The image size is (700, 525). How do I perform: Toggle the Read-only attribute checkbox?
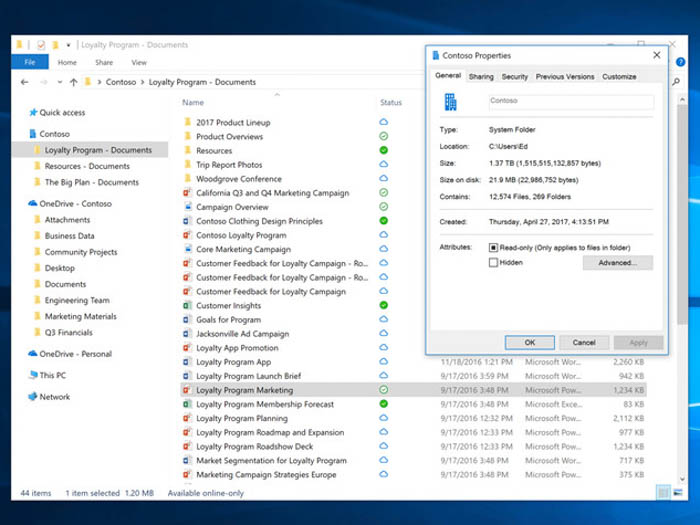tap(493, 247)
